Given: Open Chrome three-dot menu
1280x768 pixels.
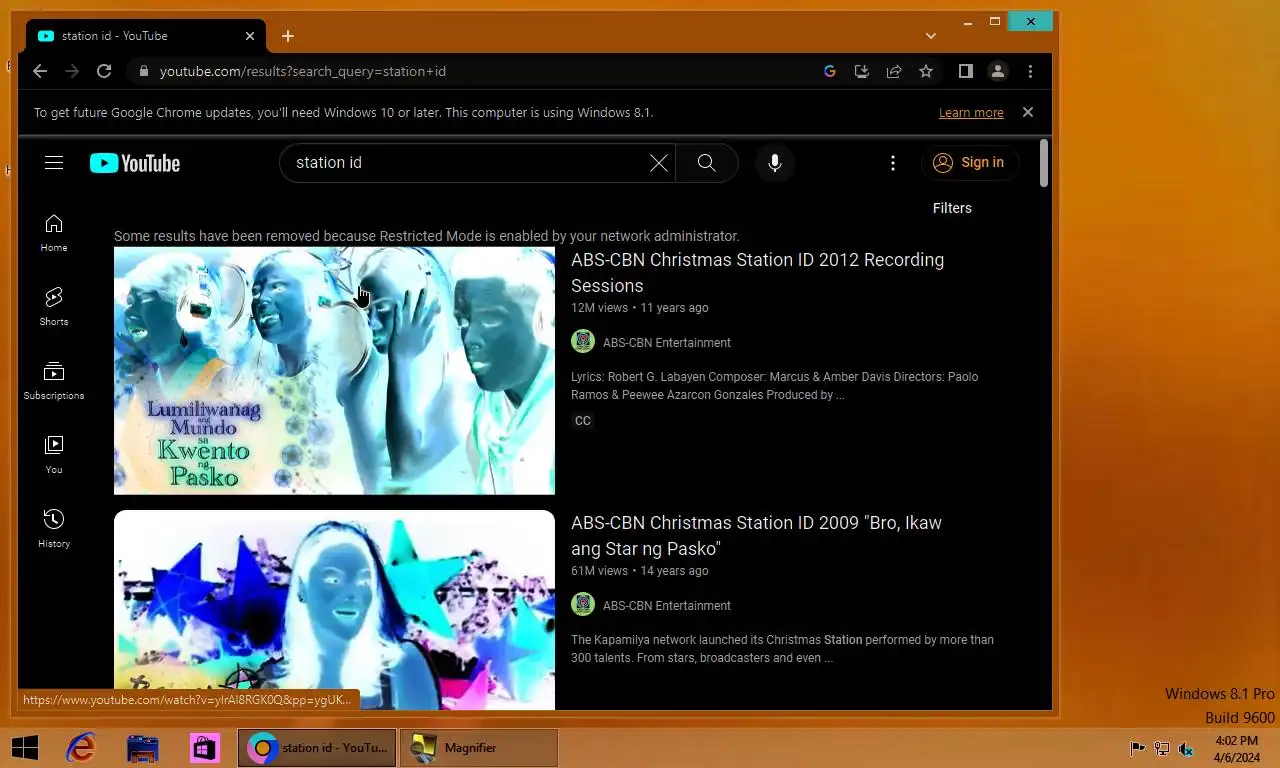Looking at the screenshot, I should pyautogui.click(x=1030, y=71).
